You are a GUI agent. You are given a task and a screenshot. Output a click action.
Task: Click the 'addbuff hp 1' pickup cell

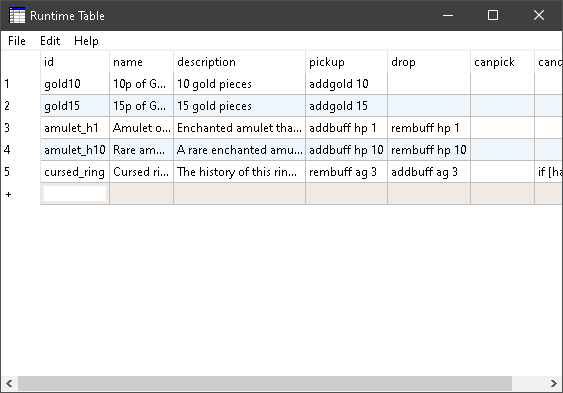tap(346, 128)
